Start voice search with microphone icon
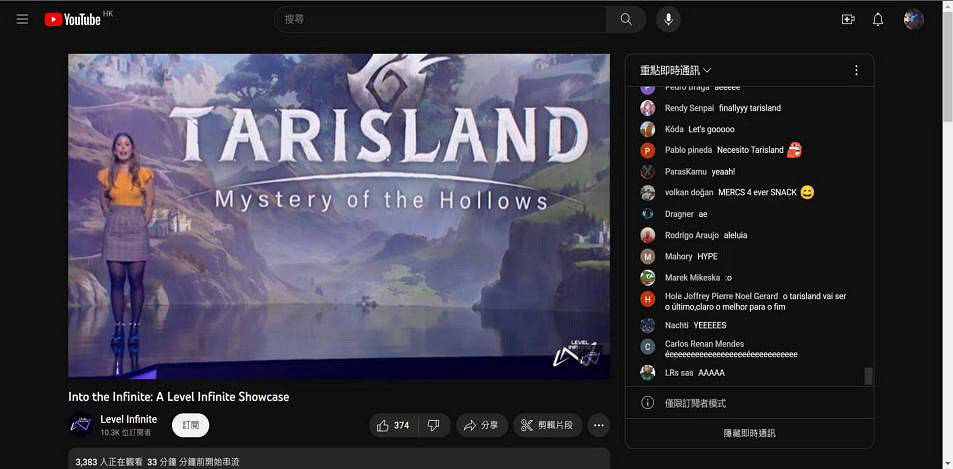Viewport: 953px width, 469px height. [x=668, y=19]
